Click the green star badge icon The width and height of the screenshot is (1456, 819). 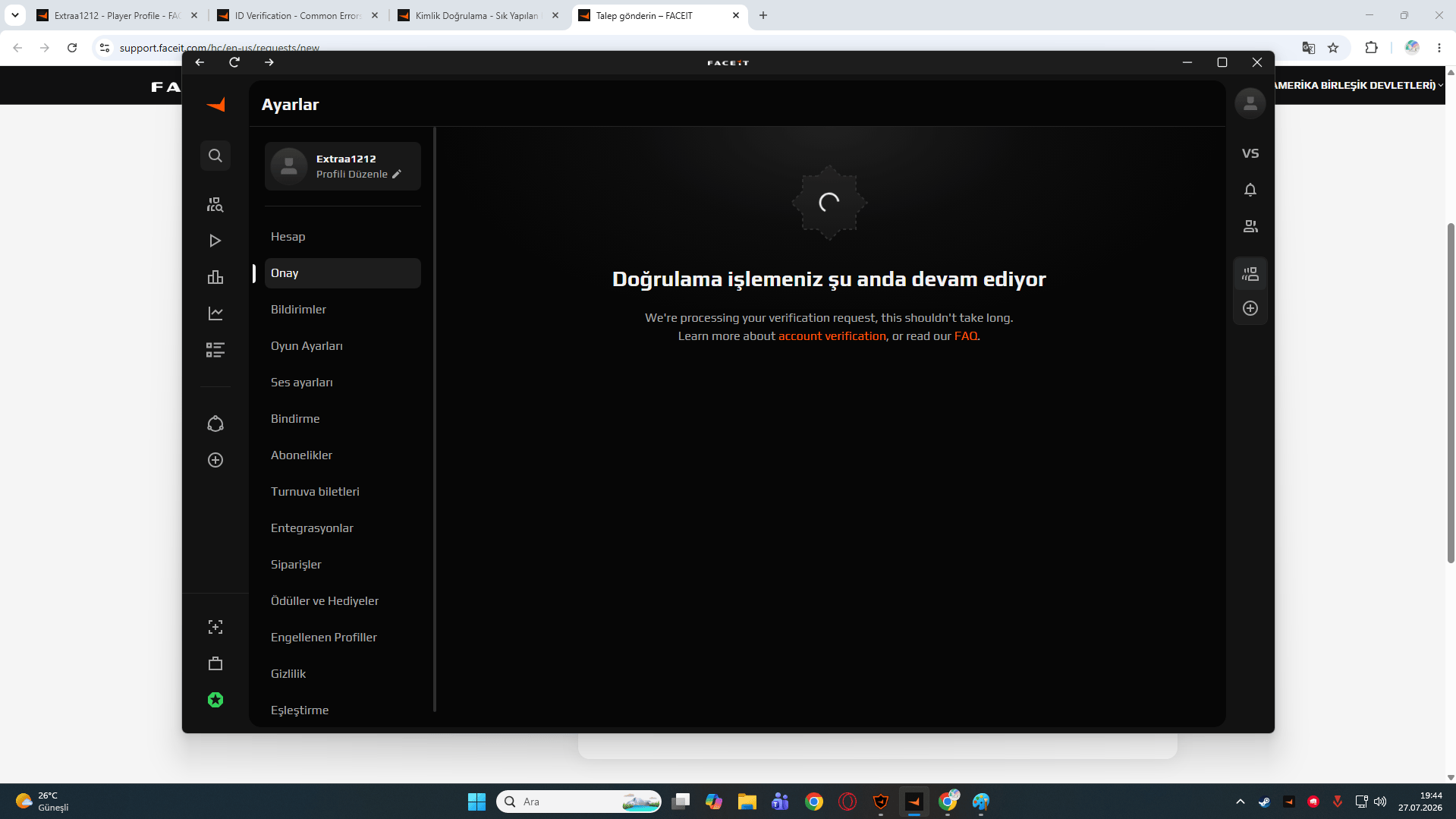pyautogui.click(x=215, y=700)
